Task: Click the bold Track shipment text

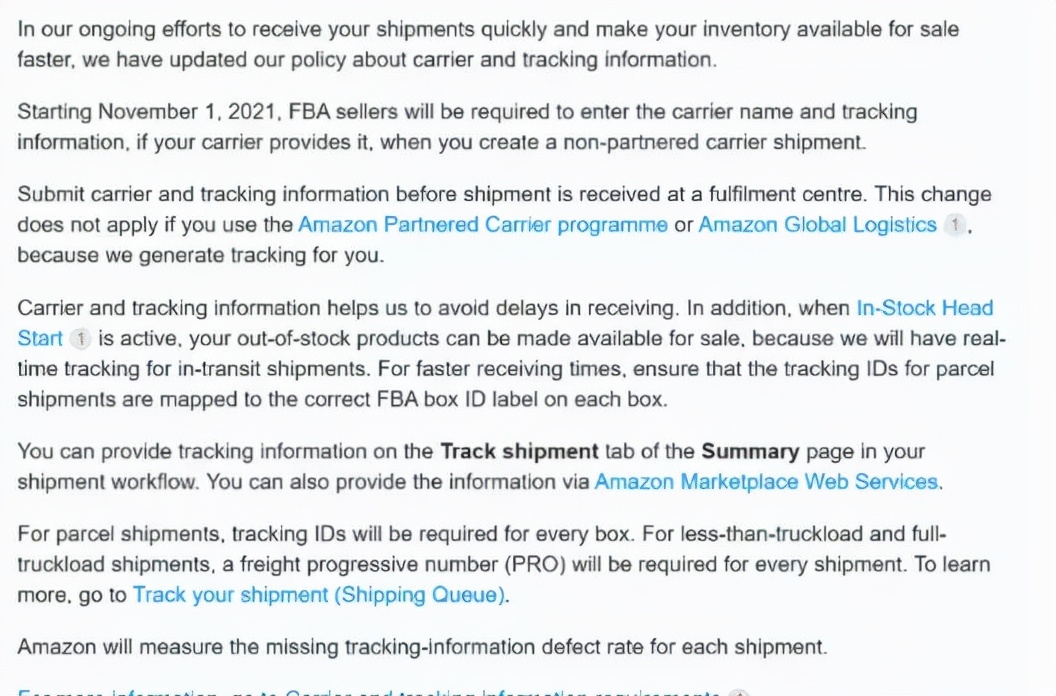Action: (519, 451)
